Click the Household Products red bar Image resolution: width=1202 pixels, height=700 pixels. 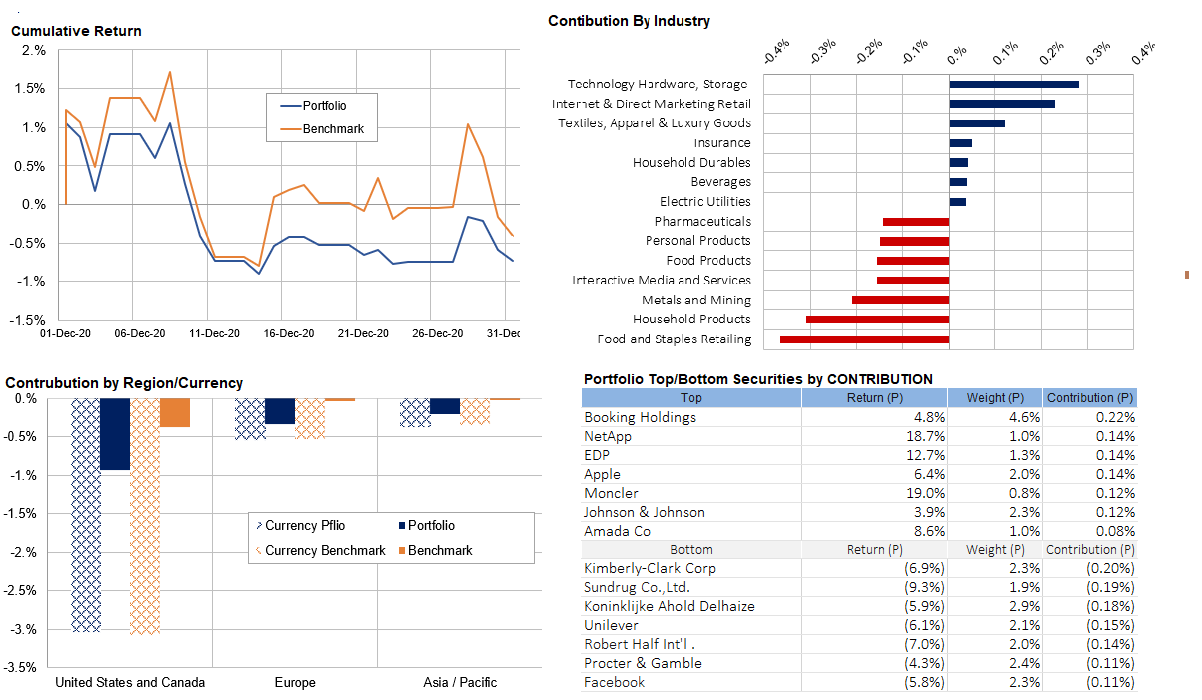tap(878, 319)
